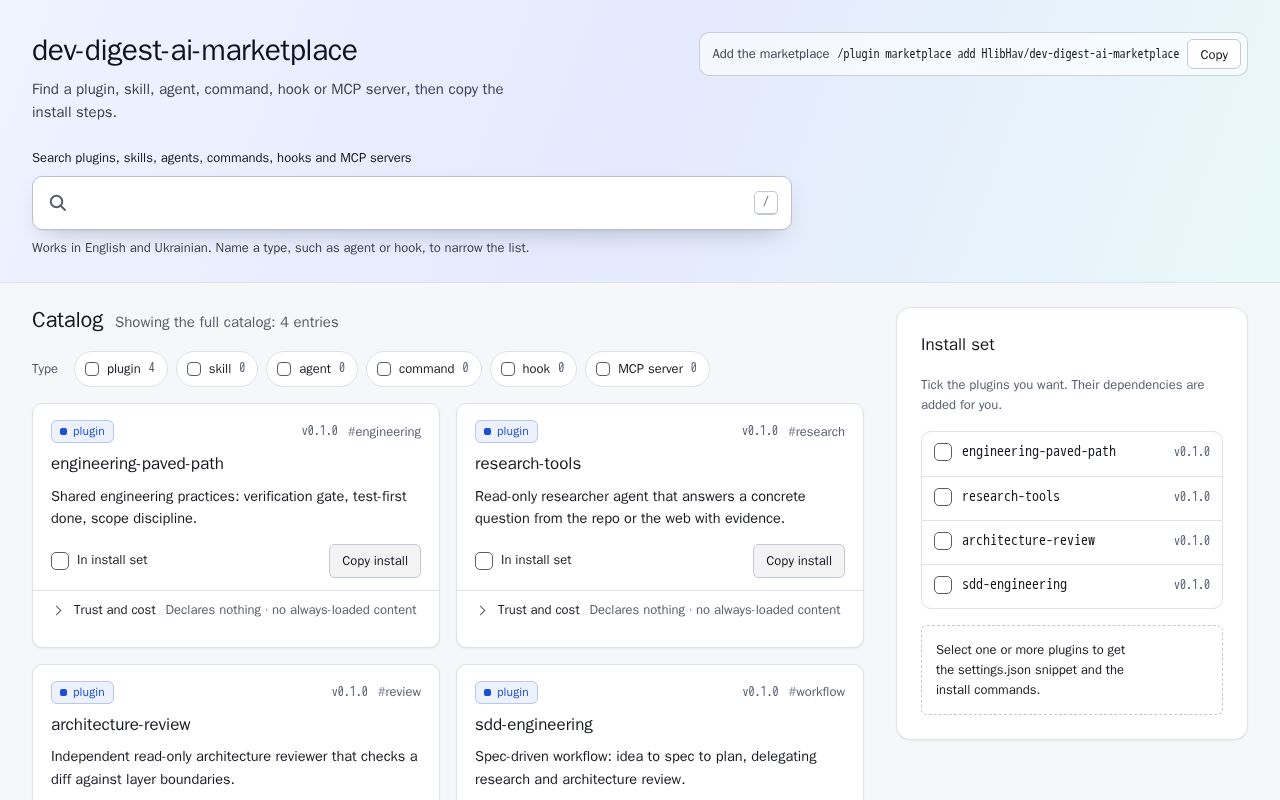1280x800 pixels.
Task: Tick 'In install set' on research-tools card
Action: pos(484,561)
